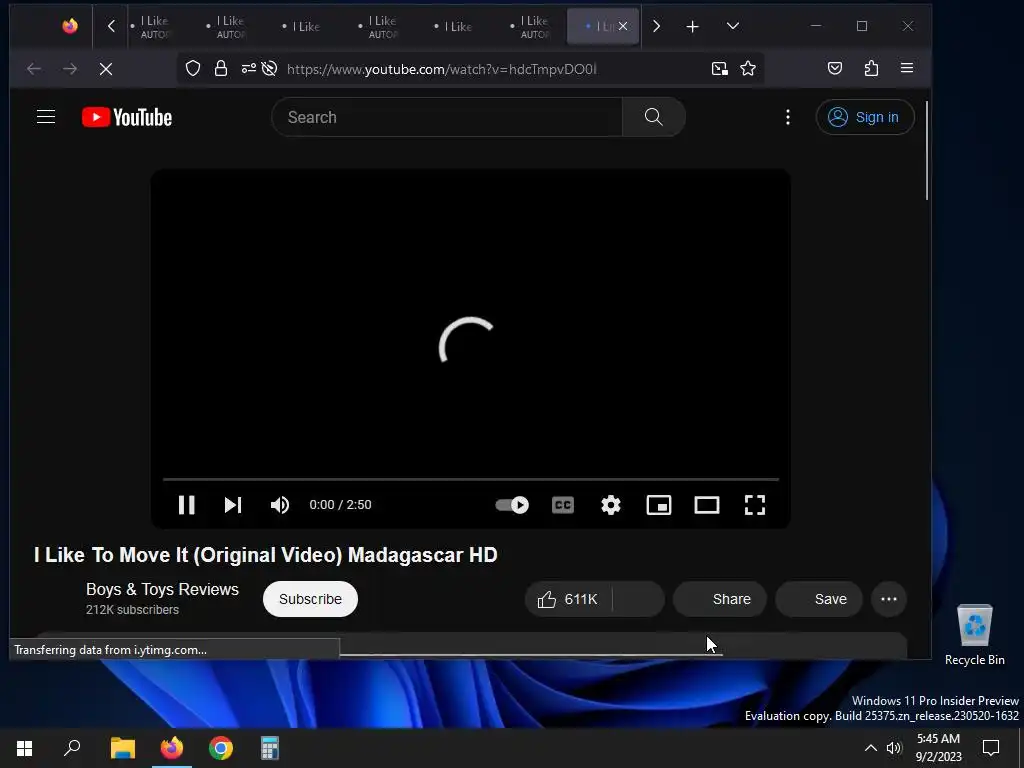This screenshot has height=768, width=1024.
Task: Click the video title text
Action: point(266,555)
